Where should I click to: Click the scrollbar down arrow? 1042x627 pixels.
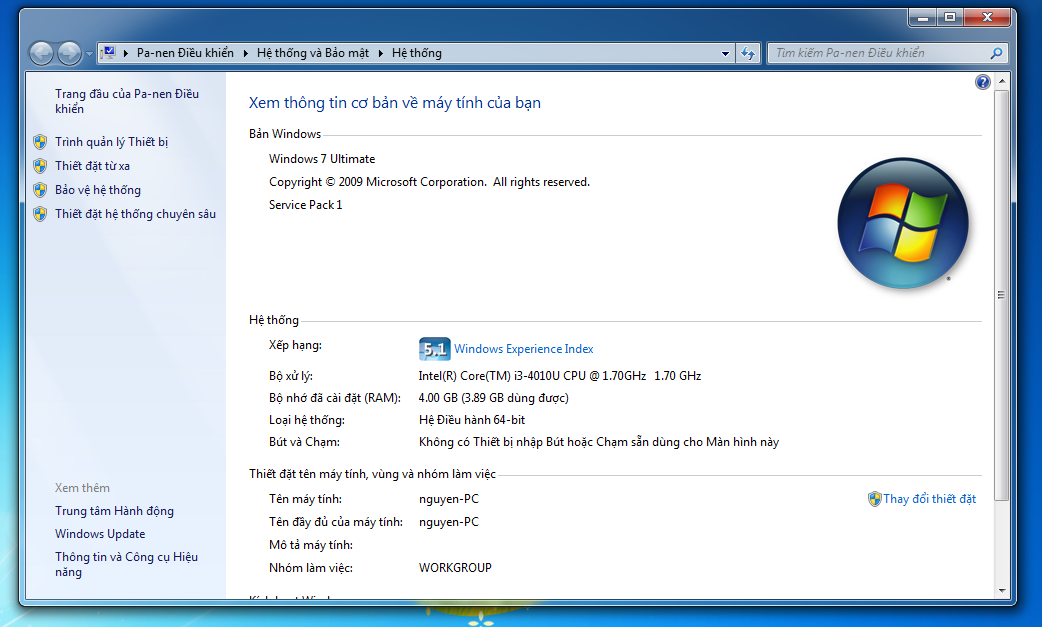tap(1001, 590)
